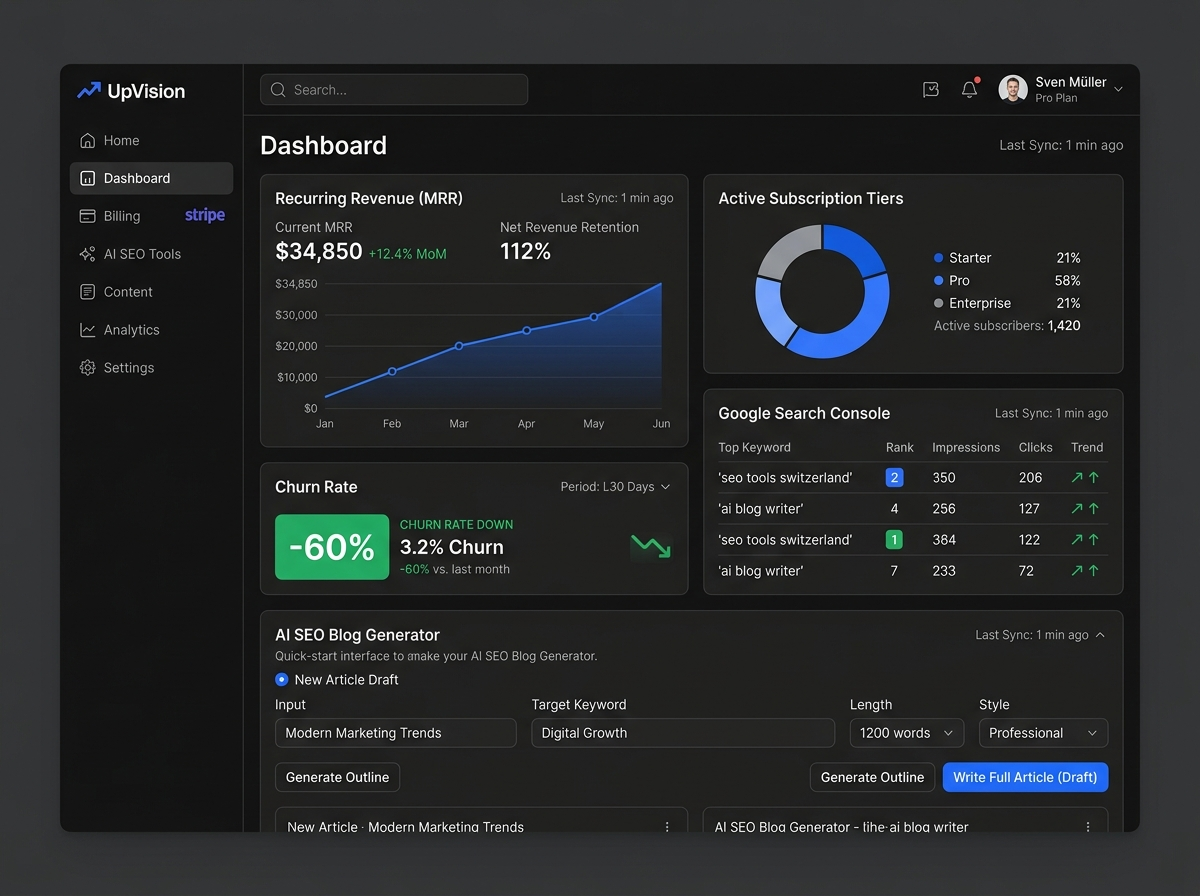Click the 112% Net Revenue Retention value
The image size is (1200, 896).
[x=526, y=252]
